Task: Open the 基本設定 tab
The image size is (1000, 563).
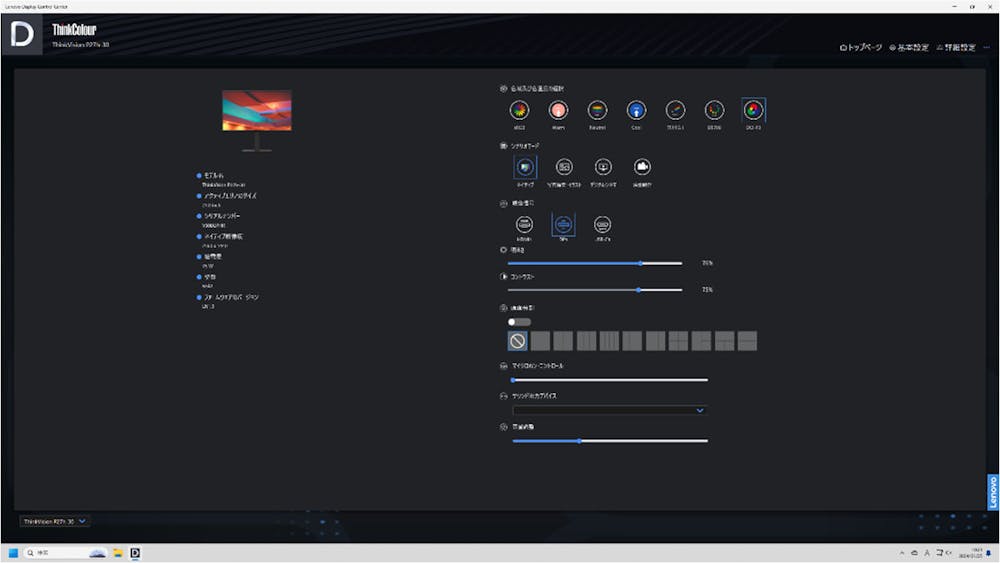Action: point(909,48)
